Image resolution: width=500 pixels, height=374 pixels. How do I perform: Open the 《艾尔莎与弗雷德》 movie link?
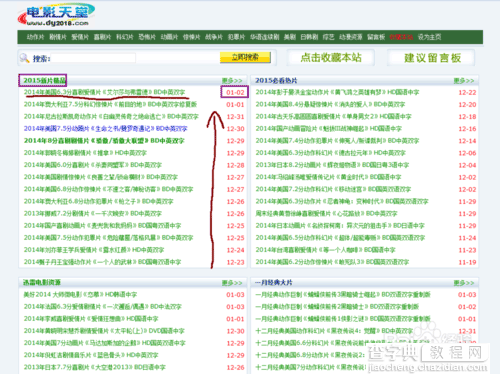[104, 92]
